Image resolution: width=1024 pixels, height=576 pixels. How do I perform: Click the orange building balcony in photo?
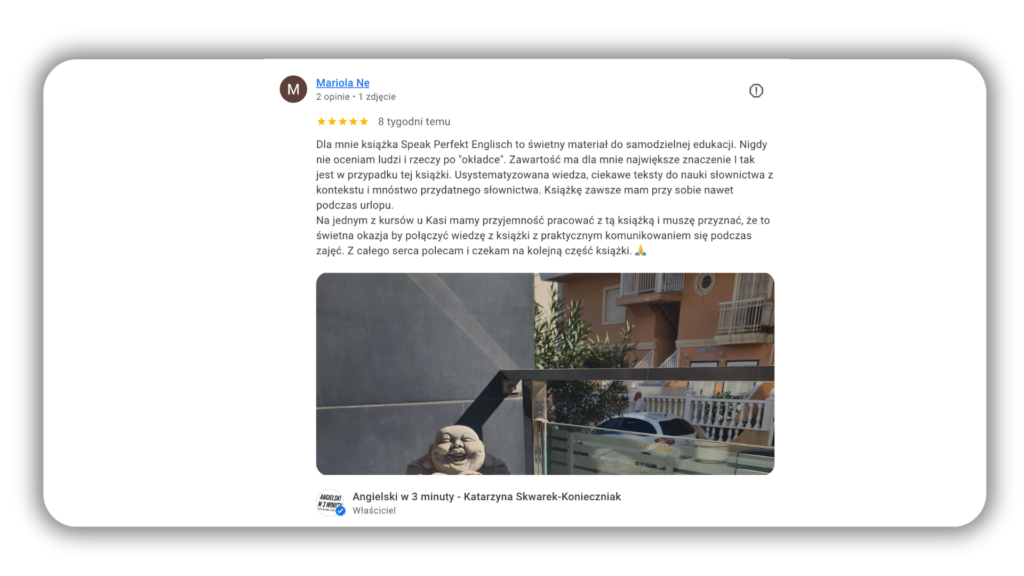[x=744, y=313]
